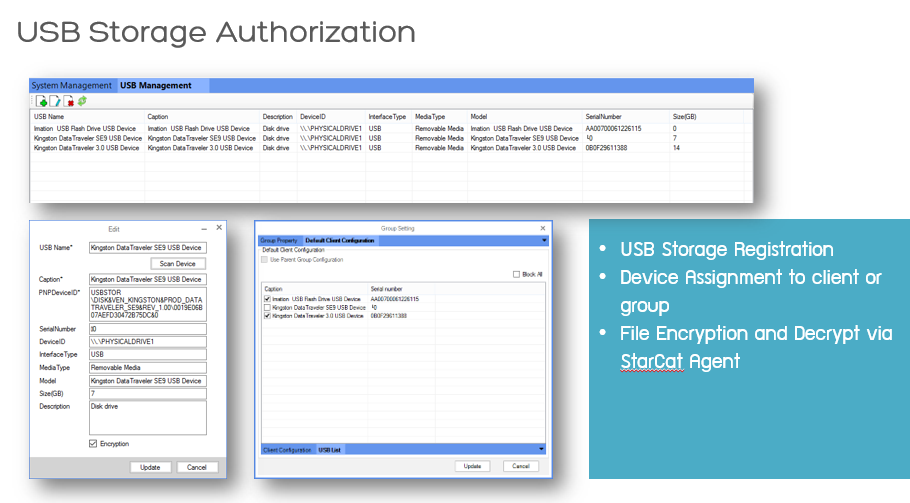The width and height of the screenshot is (910, 503).
Task: Click the underlined StarCat word on slide
Action: coord(652,361)
